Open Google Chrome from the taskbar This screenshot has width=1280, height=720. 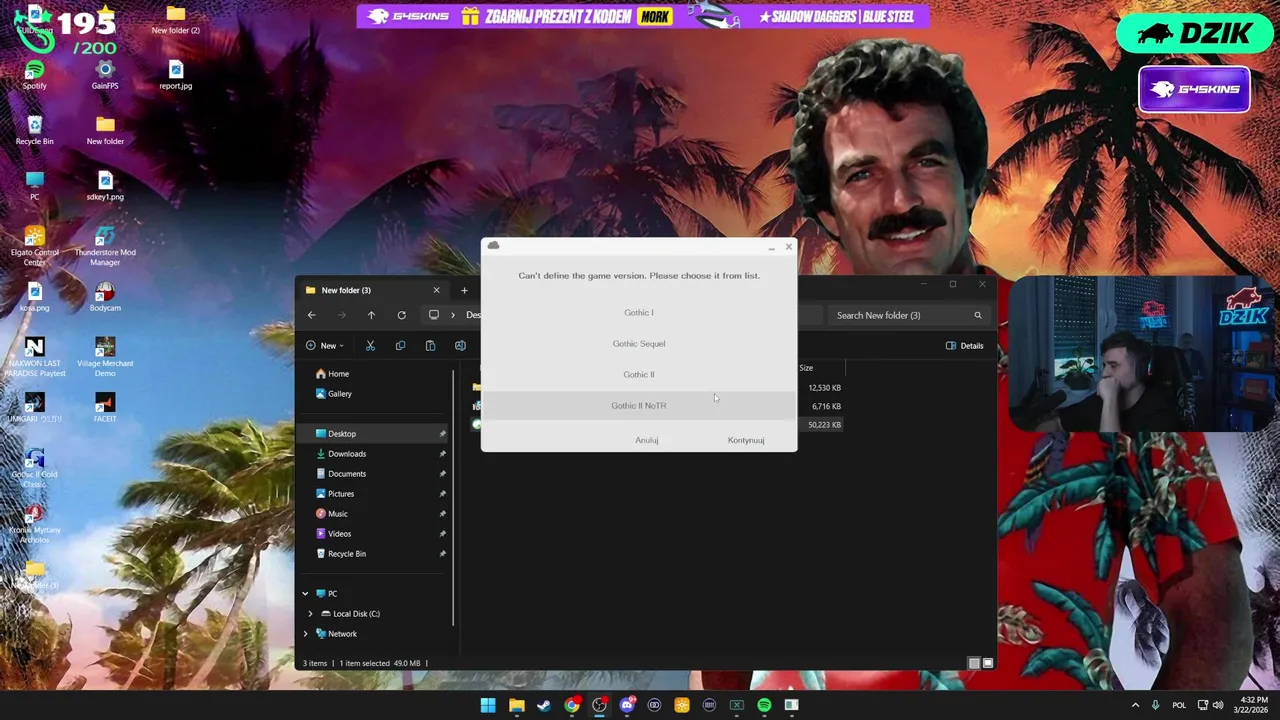[x=571, y=705]
